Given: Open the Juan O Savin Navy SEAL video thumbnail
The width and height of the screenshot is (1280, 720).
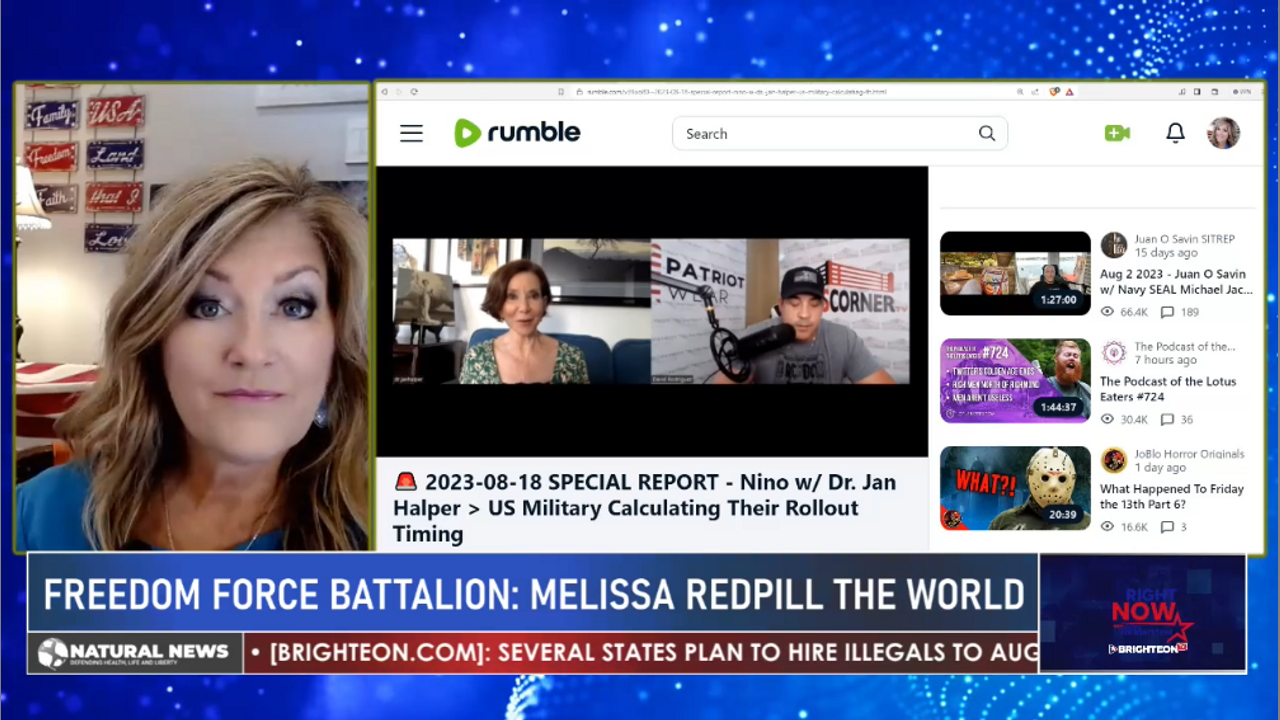Looking at the screenshot, I should click(1014, 273).
